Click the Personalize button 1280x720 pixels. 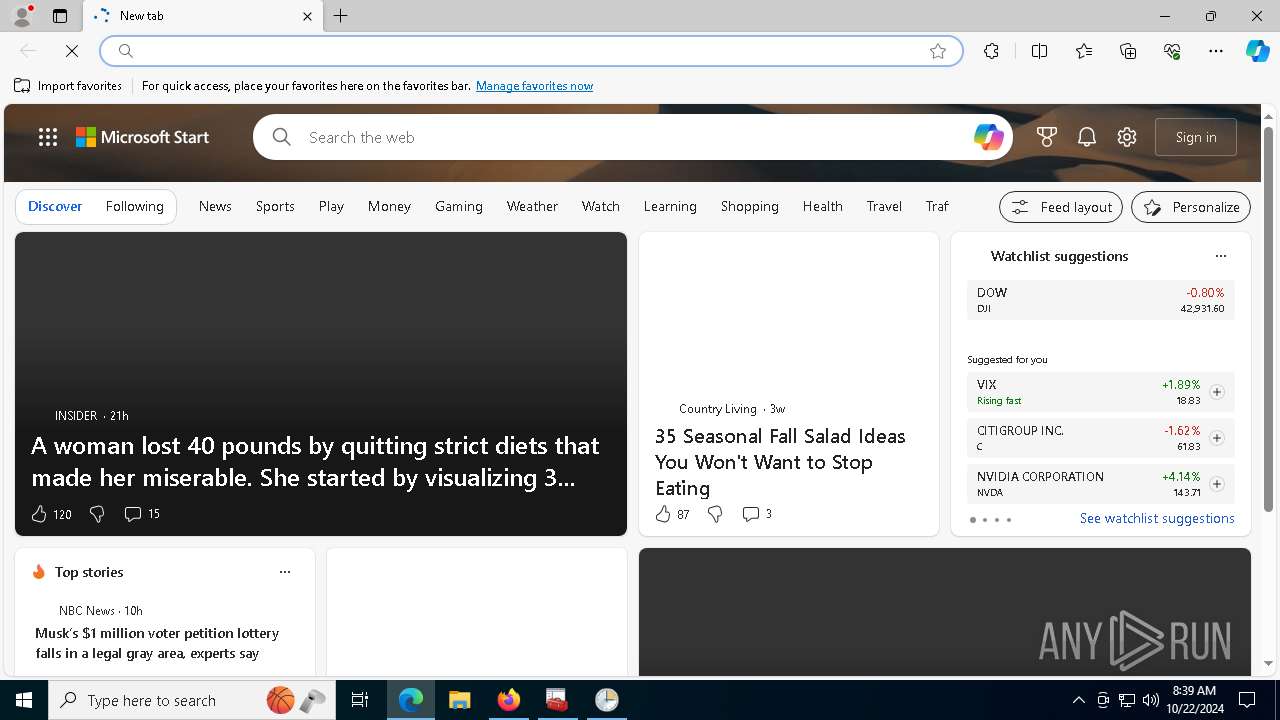(1191, 207)
